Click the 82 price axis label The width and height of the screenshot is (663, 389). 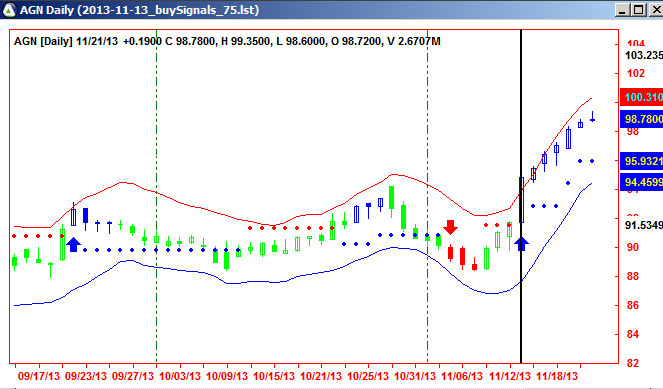[x=633, y=363]
